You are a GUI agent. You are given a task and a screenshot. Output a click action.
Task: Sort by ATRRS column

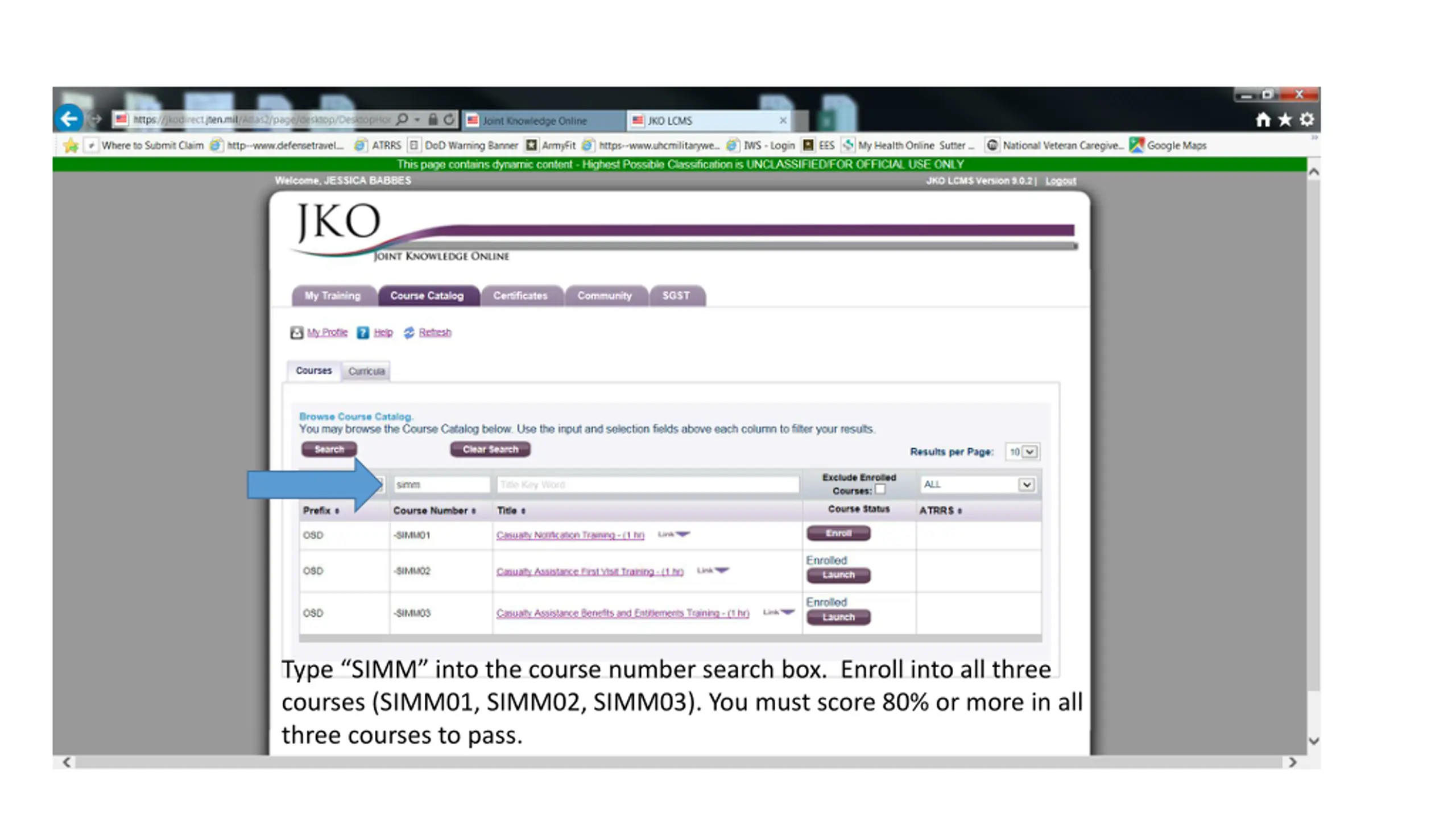click(x=941, y=511)
